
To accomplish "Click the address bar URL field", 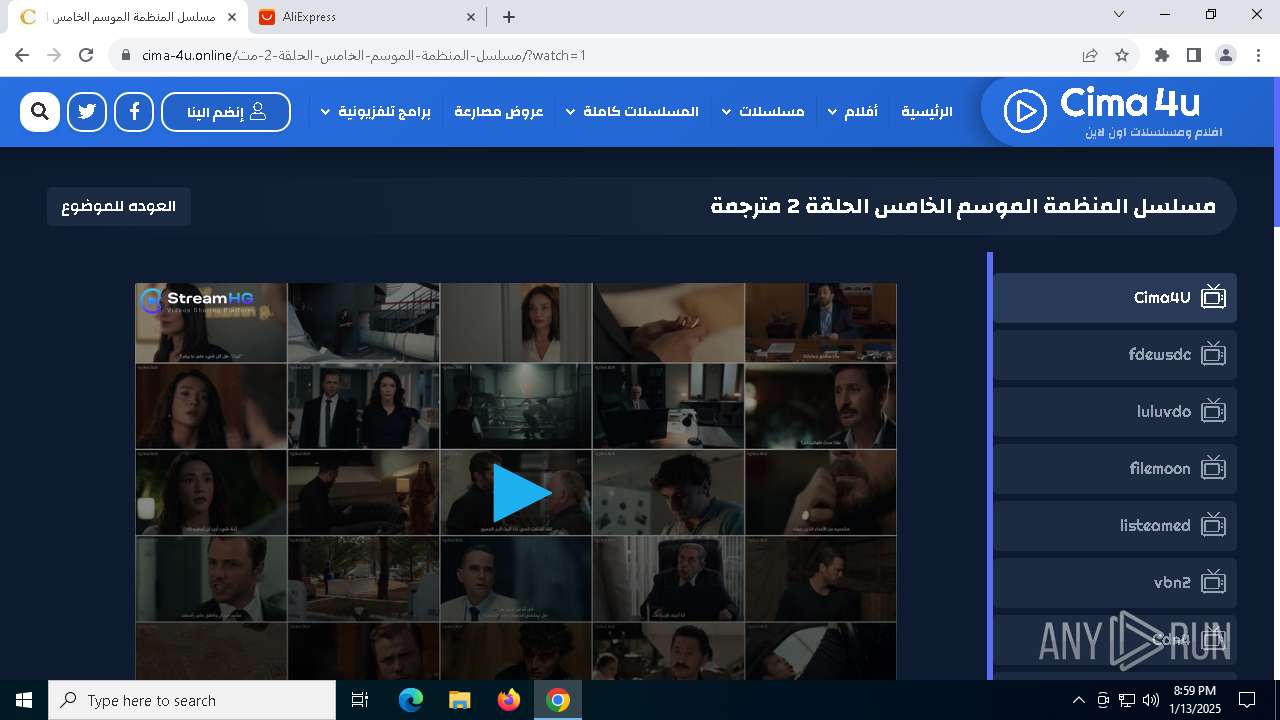I will point(600,55).
